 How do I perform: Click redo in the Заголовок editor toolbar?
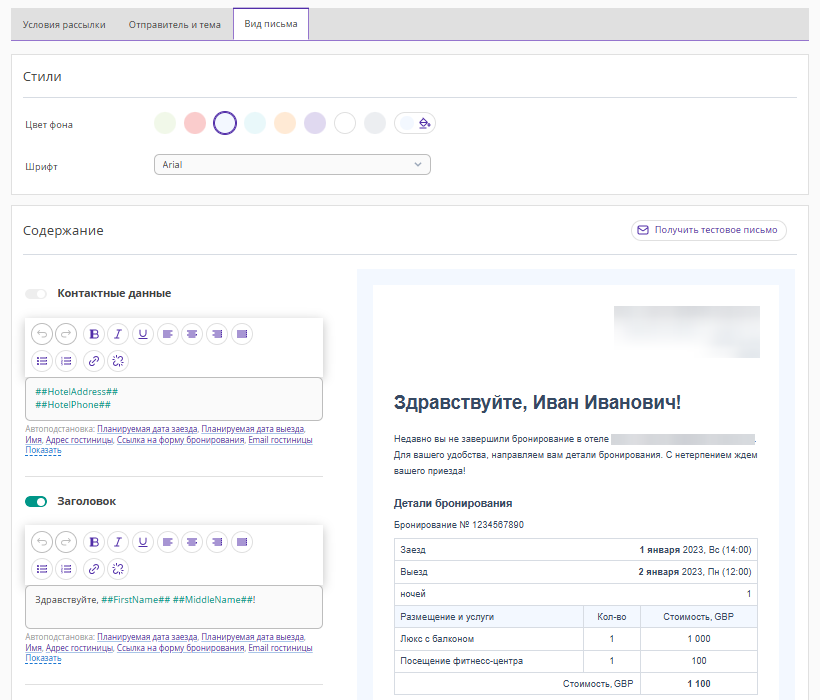(65, 542)
